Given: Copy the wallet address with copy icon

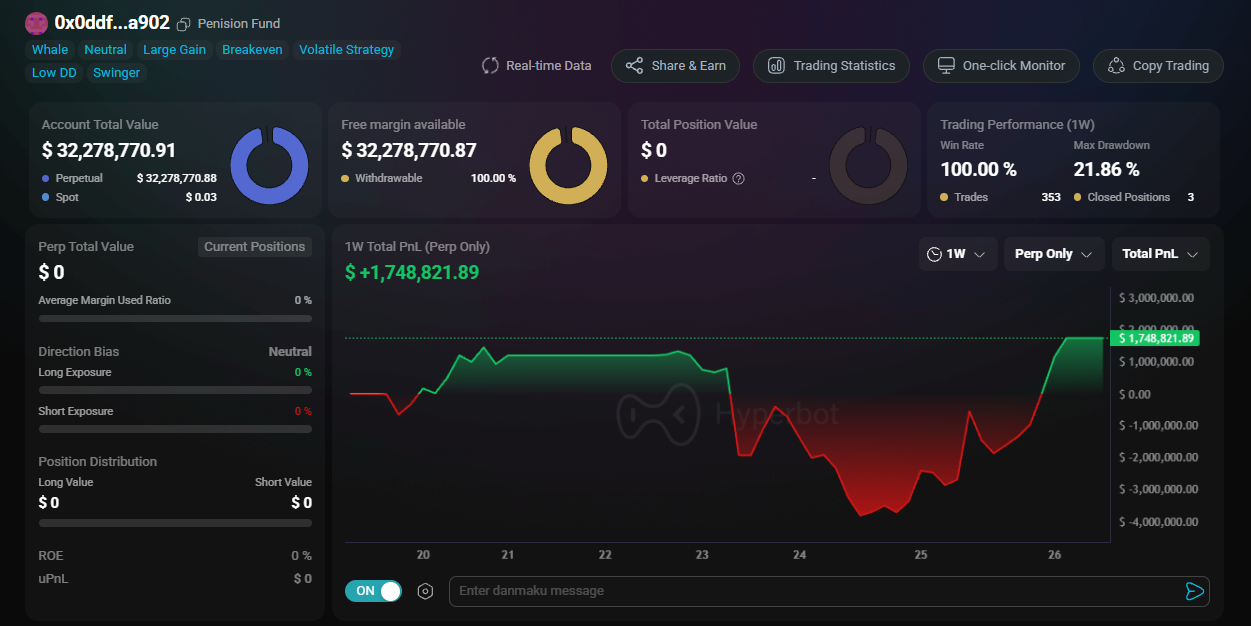Looking at the screenshot, I should (183, 24).
